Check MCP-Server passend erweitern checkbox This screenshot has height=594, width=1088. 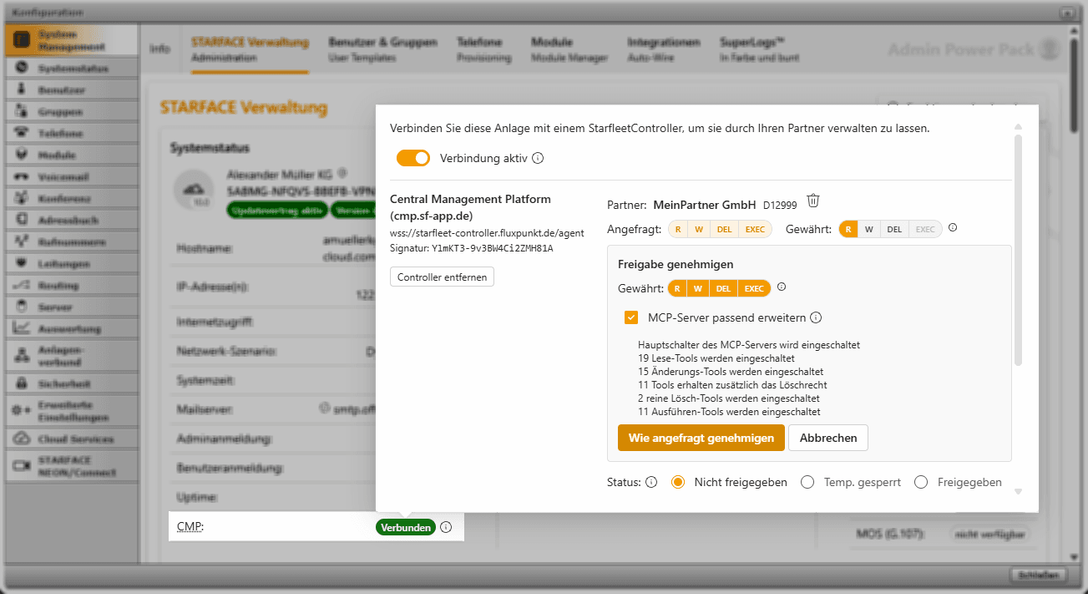click(x=631, y=318)
